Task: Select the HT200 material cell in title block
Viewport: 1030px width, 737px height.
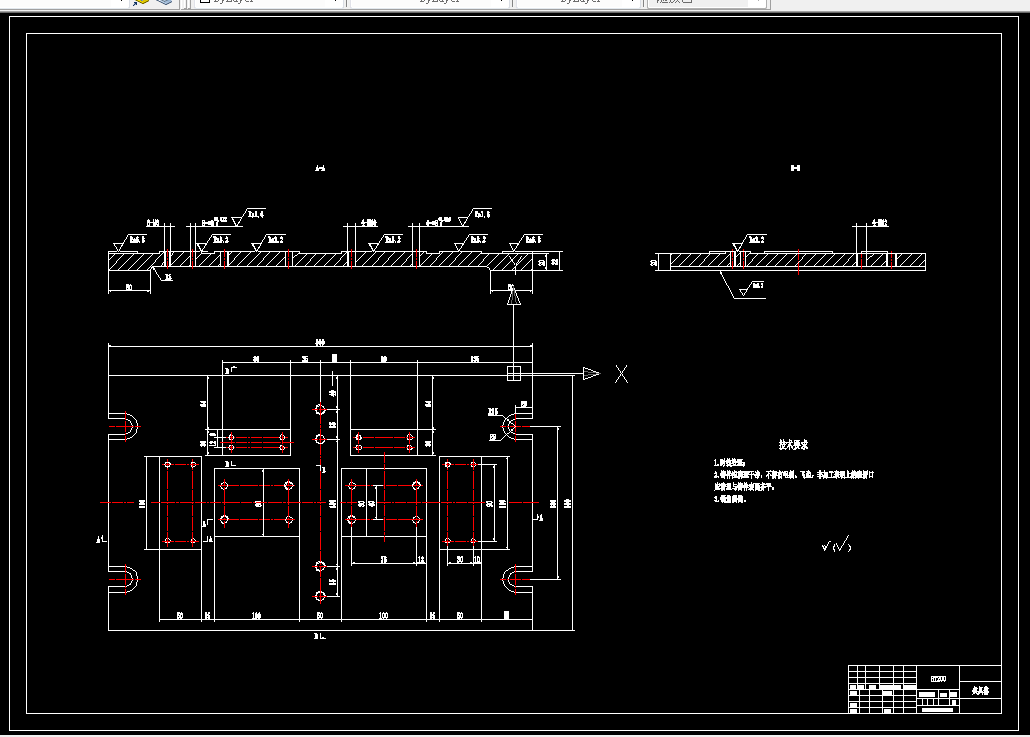Action: pos(938,679)
